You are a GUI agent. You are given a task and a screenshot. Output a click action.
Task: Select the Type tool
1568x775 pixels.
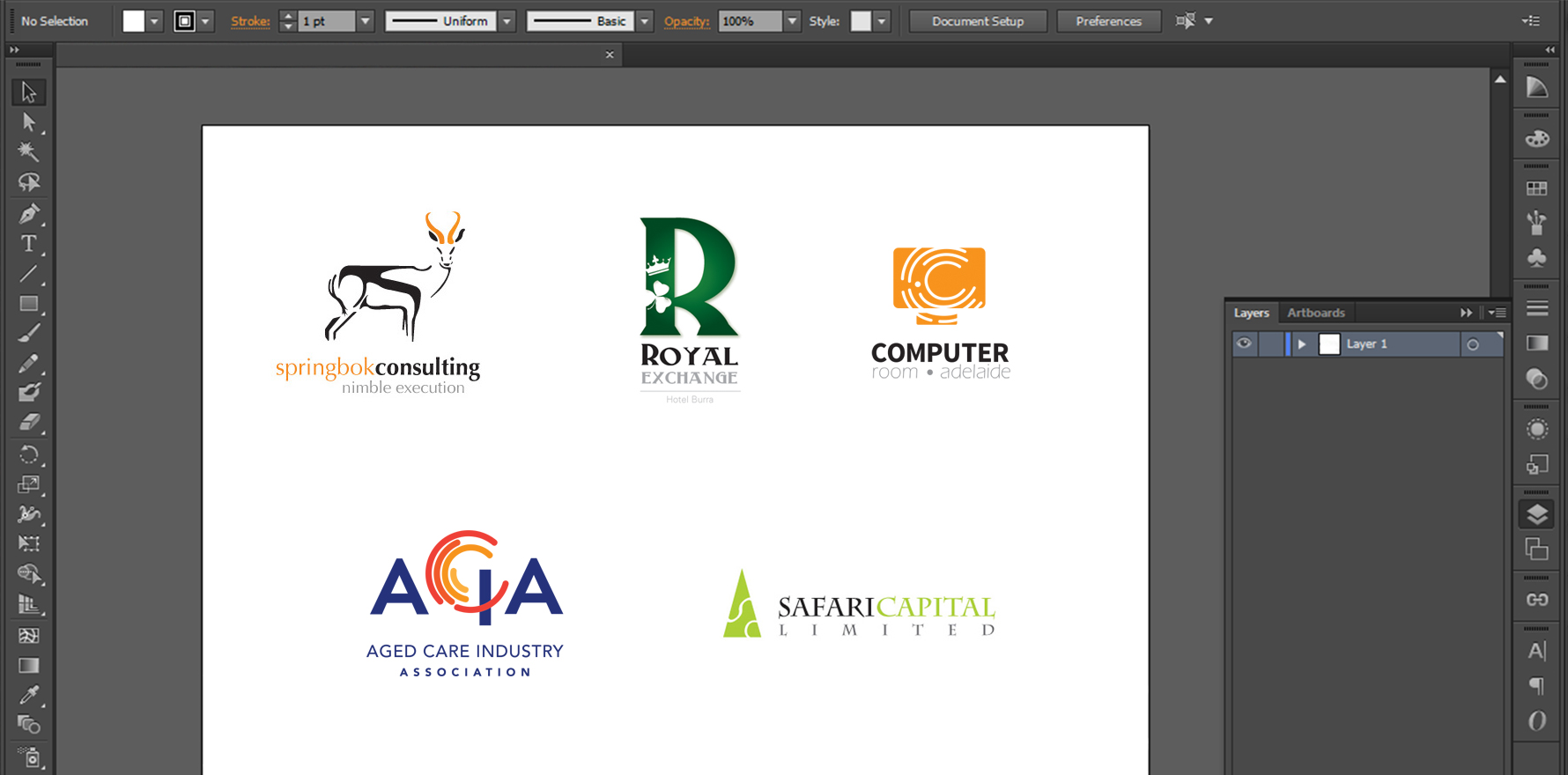(29, 244)
